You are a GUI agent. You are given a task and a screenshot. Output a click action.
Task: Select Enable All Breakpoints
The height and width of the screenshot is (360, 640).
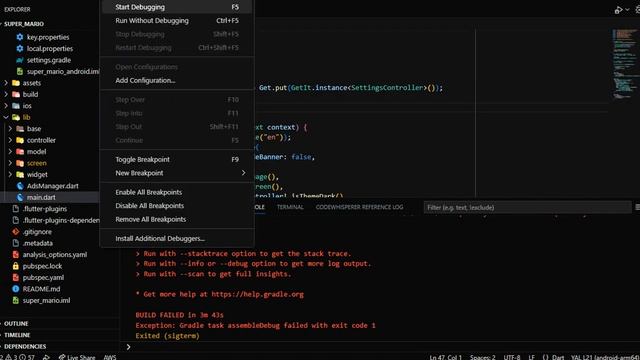[x=177, y=192]
